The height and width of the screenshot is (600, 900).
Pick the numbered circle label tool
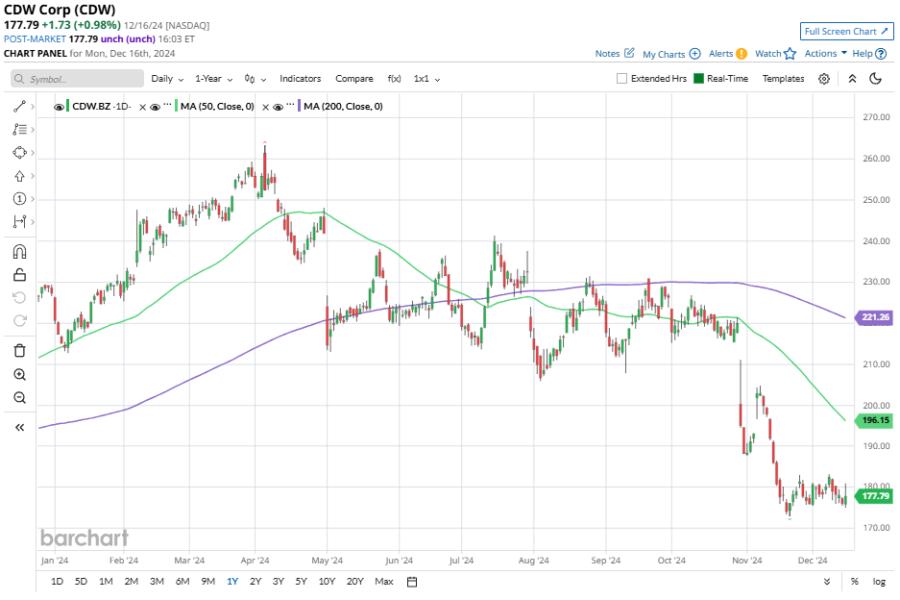(20, 199)
